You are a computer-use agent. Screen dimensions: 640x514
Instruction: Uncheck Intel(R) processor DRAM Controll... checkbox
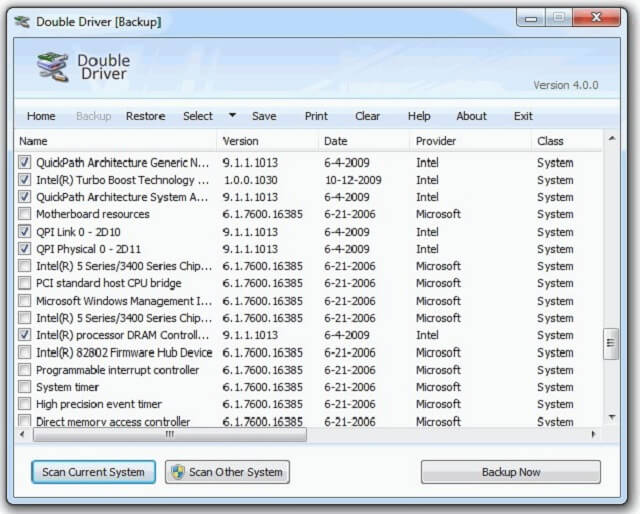[x=24, y=335]
